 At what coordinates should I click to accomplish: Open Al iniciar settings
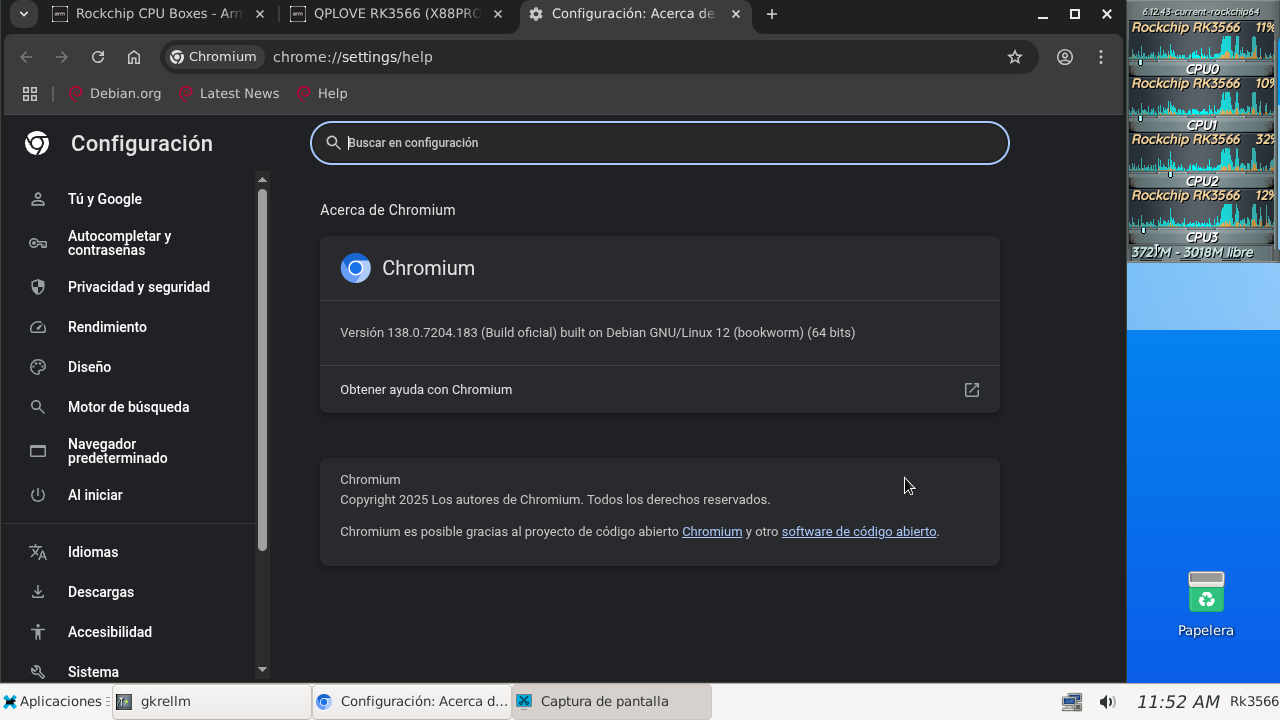click(x=129, y=495)
